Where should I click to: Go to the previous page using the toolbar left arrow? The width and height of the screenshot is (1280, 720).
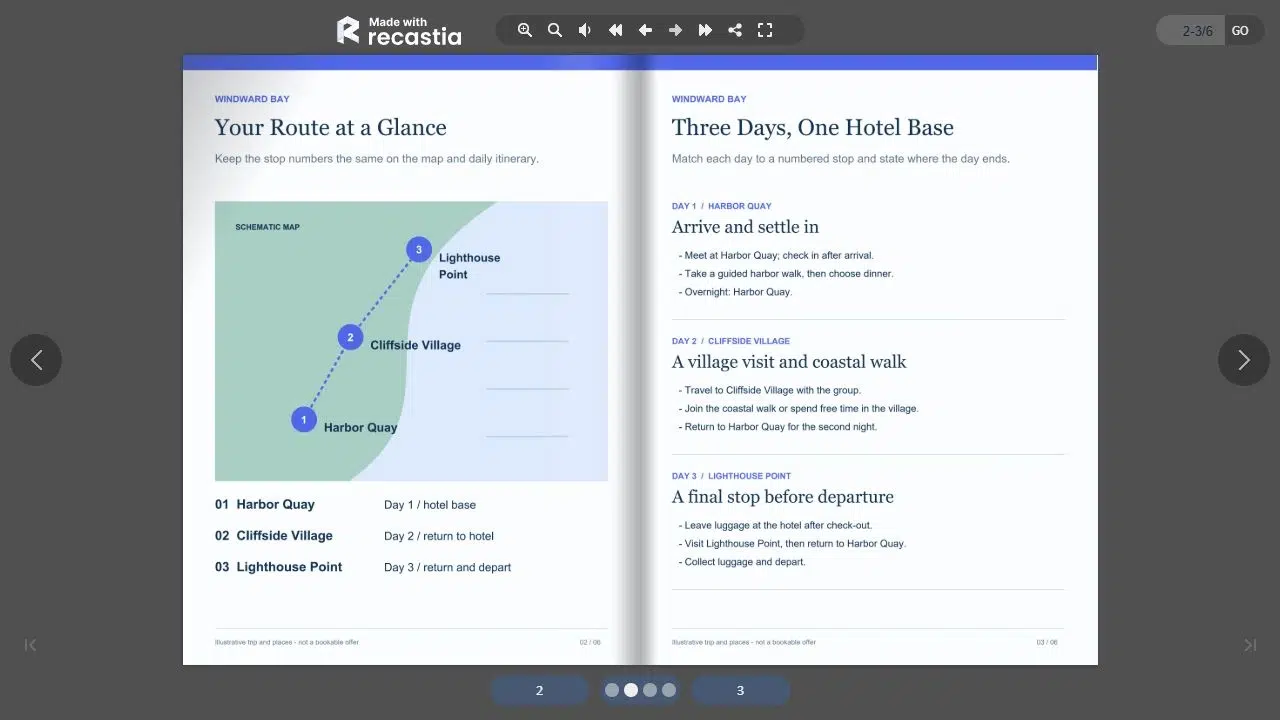645,30
